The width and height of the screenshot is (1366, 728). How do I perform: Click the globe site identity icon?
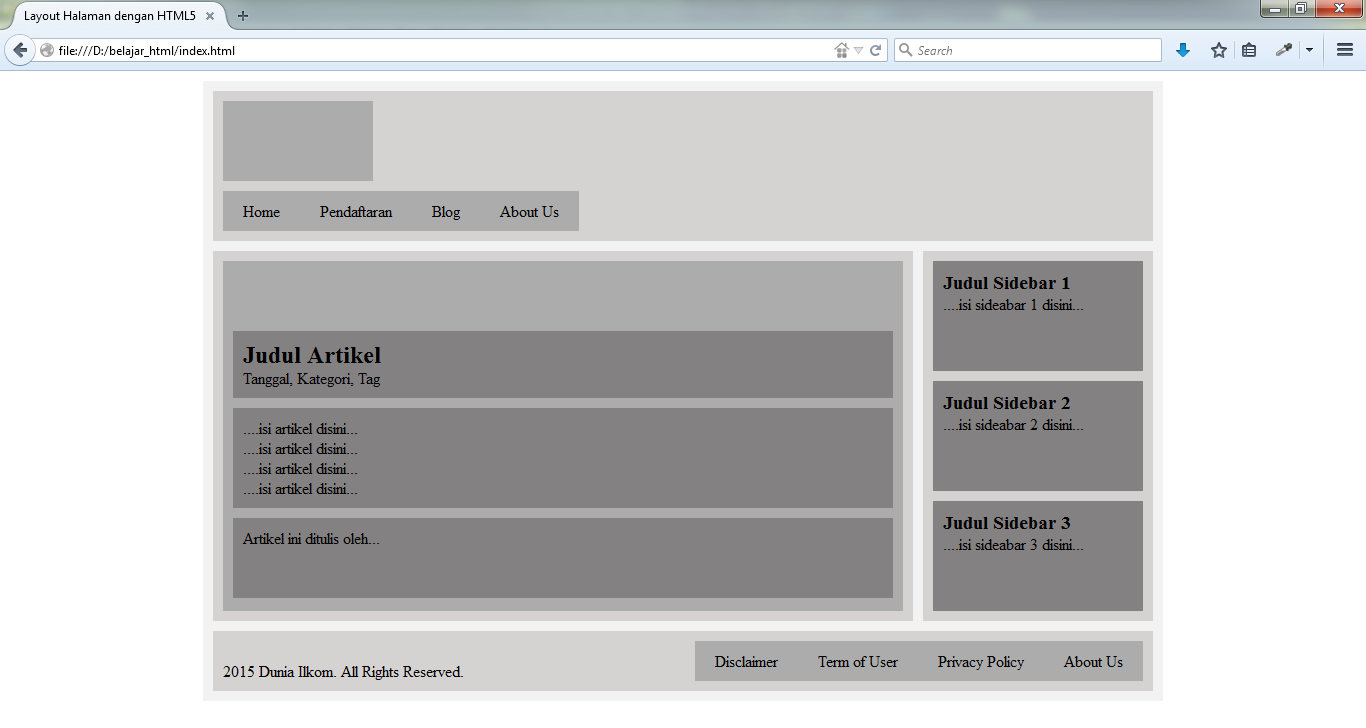click(47, 50)
